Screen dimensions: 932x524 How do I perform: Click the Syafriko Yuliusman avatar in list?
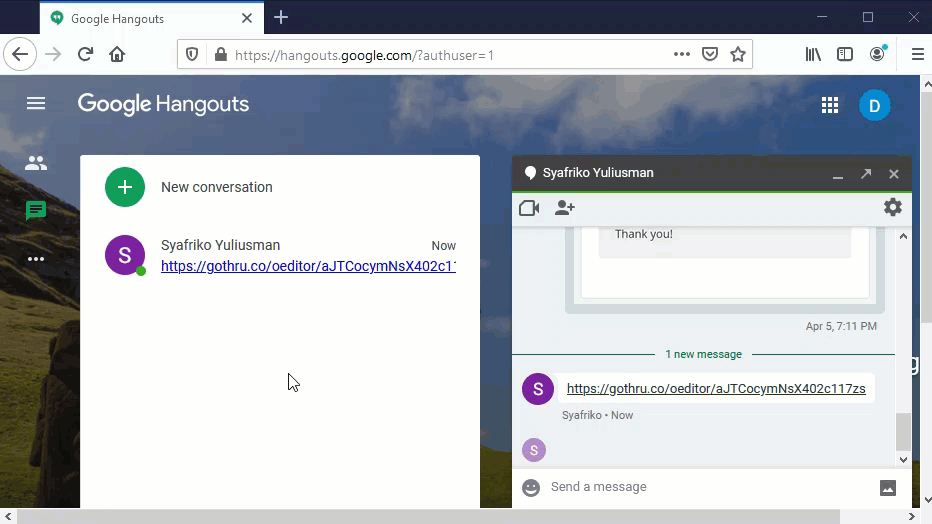click(125, 255)
